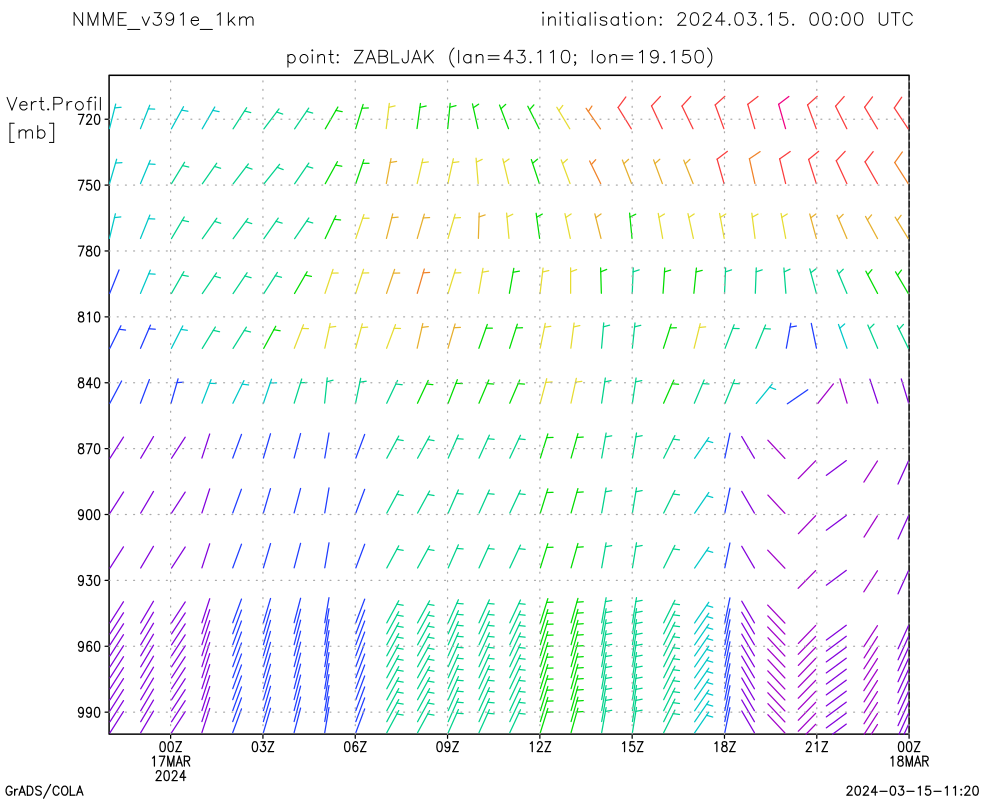1000x800 pixels.
Task: Click the 990 pressure level label
Action: tap(89, 713)
